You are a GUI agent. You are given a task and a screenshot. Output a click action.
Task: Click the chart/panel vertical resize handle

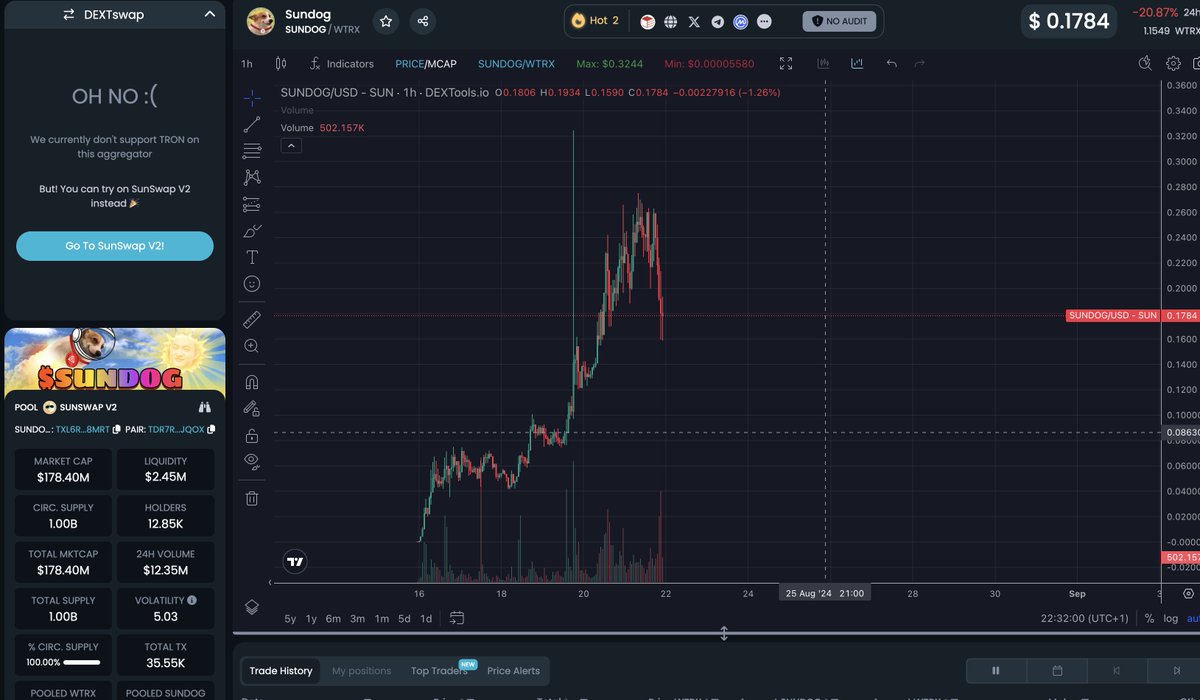click(x=724, y=634)
